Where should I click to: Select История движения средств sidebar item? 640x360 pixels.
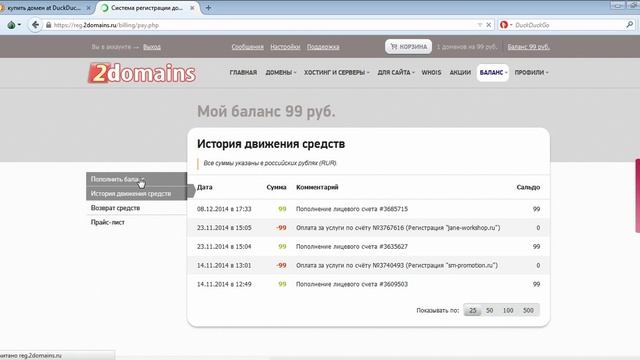[x=136, y=193]
